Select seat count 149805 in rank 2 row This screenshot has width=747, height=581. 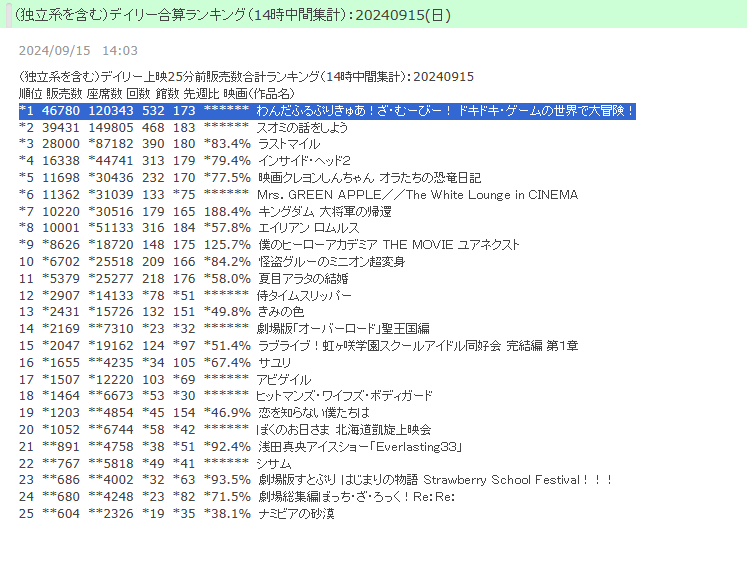(x=111, y=128)
